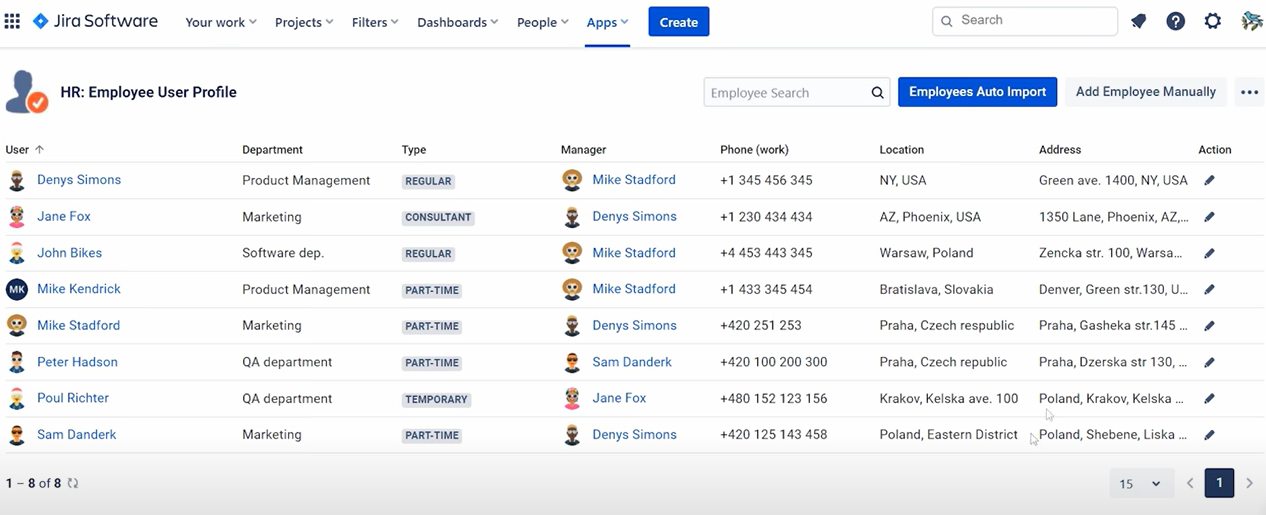Open Sam Danderk user link in User column
This screenshot has width=1266, height=515.
[77, 434]
